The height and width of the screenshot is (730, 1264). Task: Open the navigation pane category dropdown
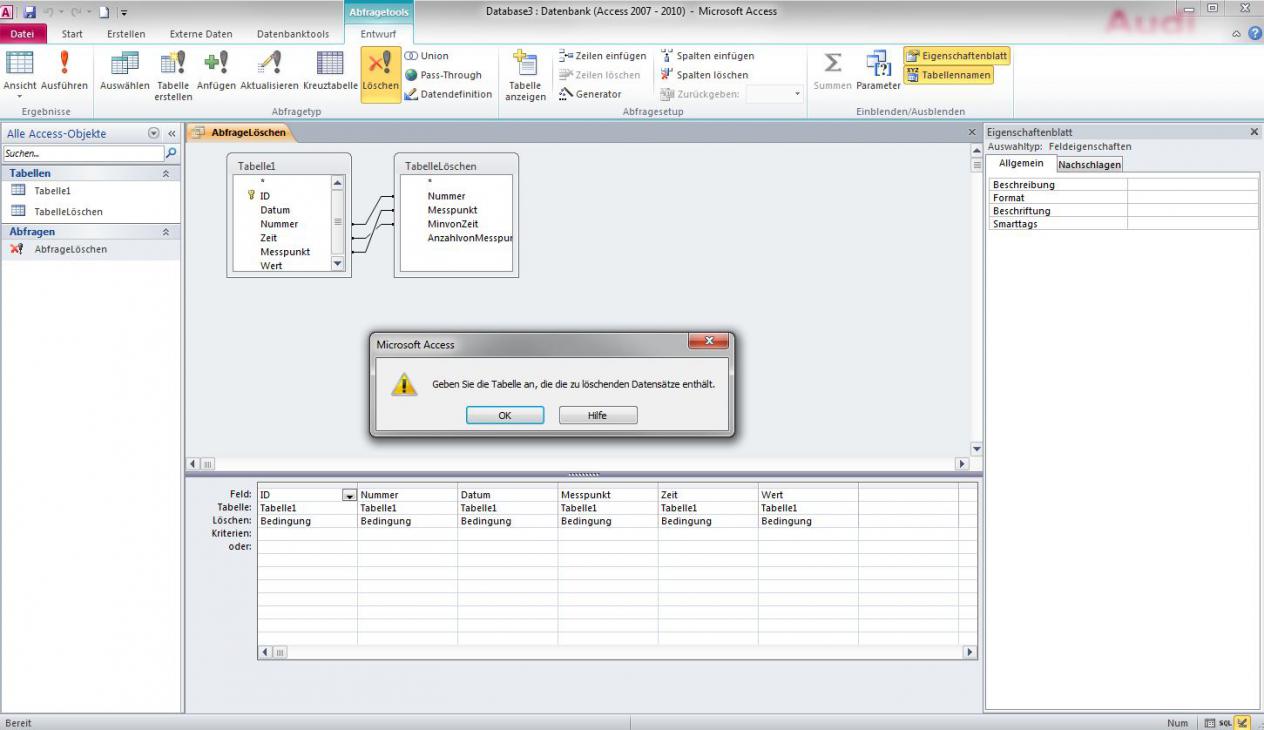153,133
